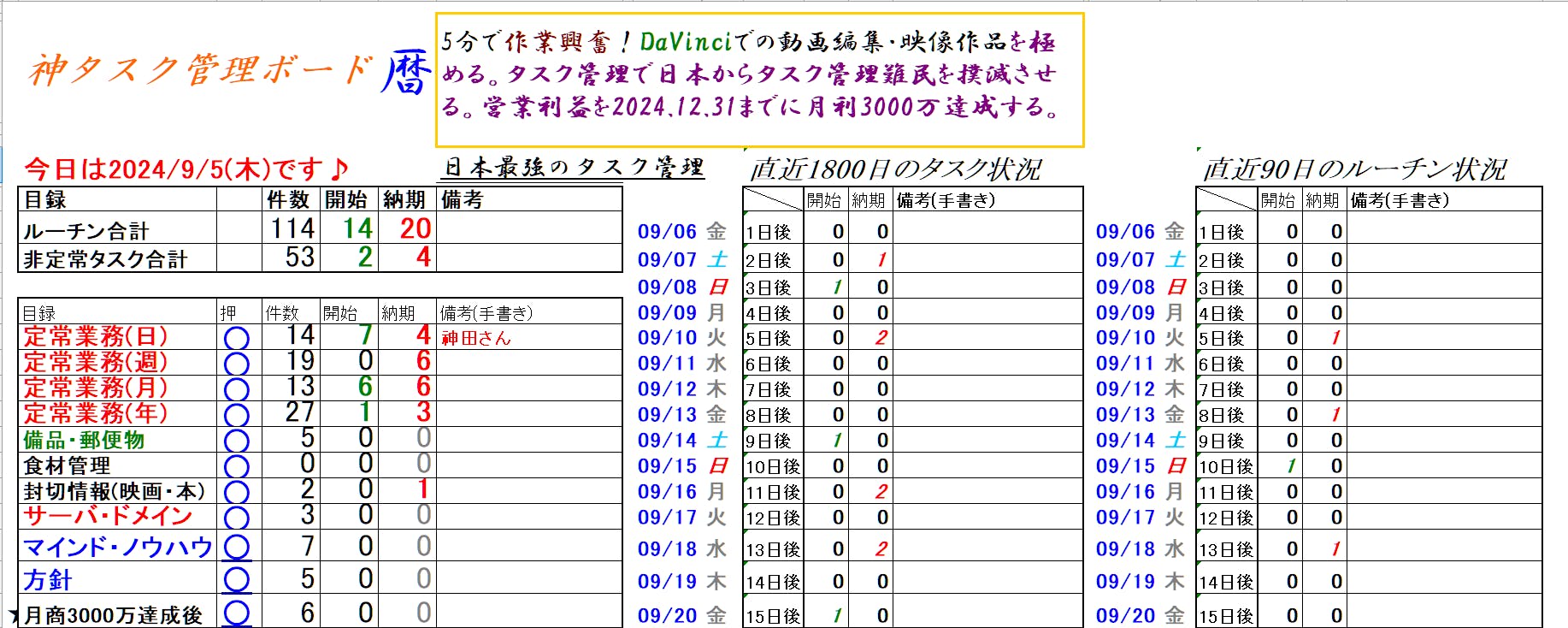Click the circle button for サーバ・ドメイン
1568x628 pixels.
tap(237, 518)
